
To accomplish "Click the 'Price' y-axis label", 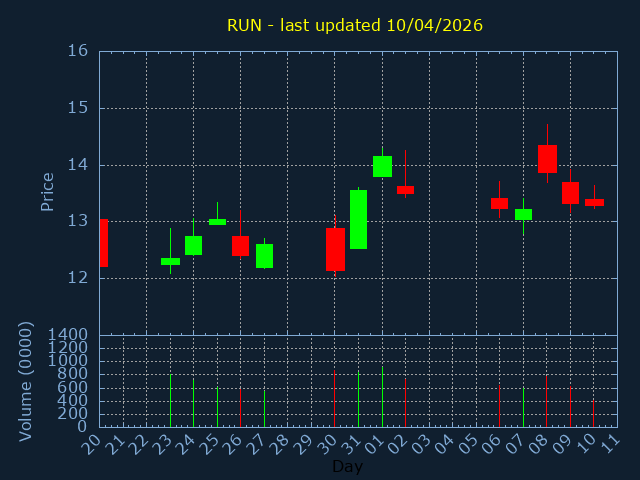I will click(47, 191).
